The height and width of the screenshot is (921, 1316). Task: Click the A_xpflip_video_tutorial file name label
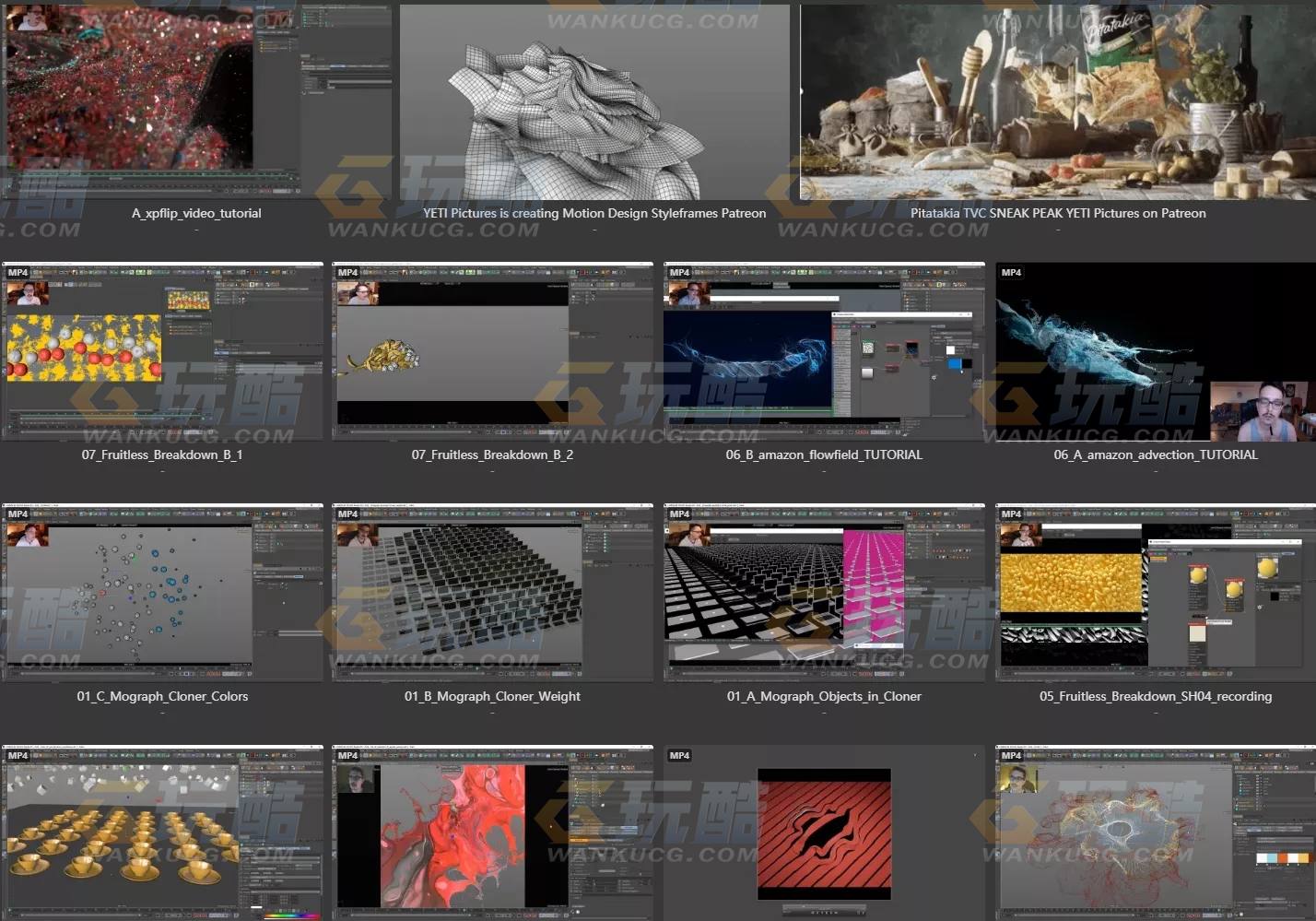pyautogui.click(x=196, y=213)
